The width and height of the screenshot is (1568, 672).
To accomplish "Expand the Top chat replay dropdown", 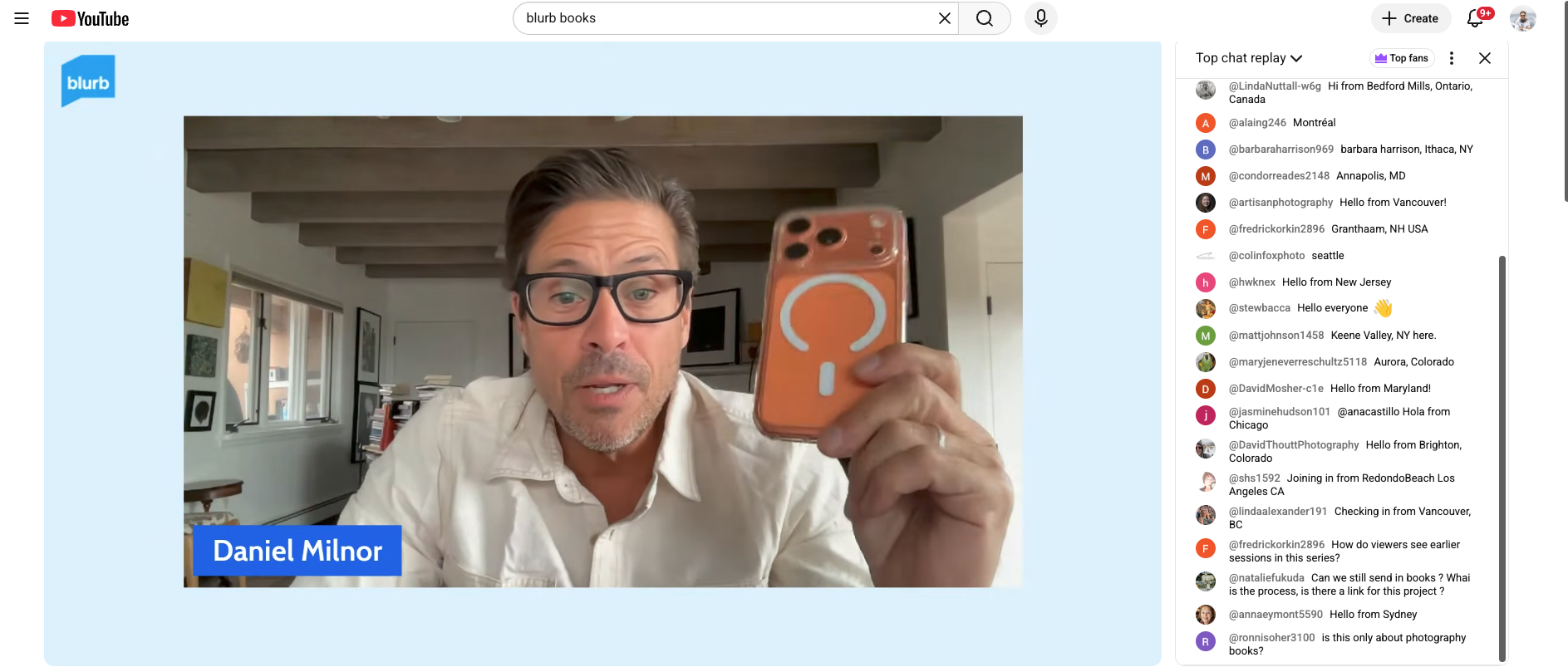I will (x=1248, y=58).
